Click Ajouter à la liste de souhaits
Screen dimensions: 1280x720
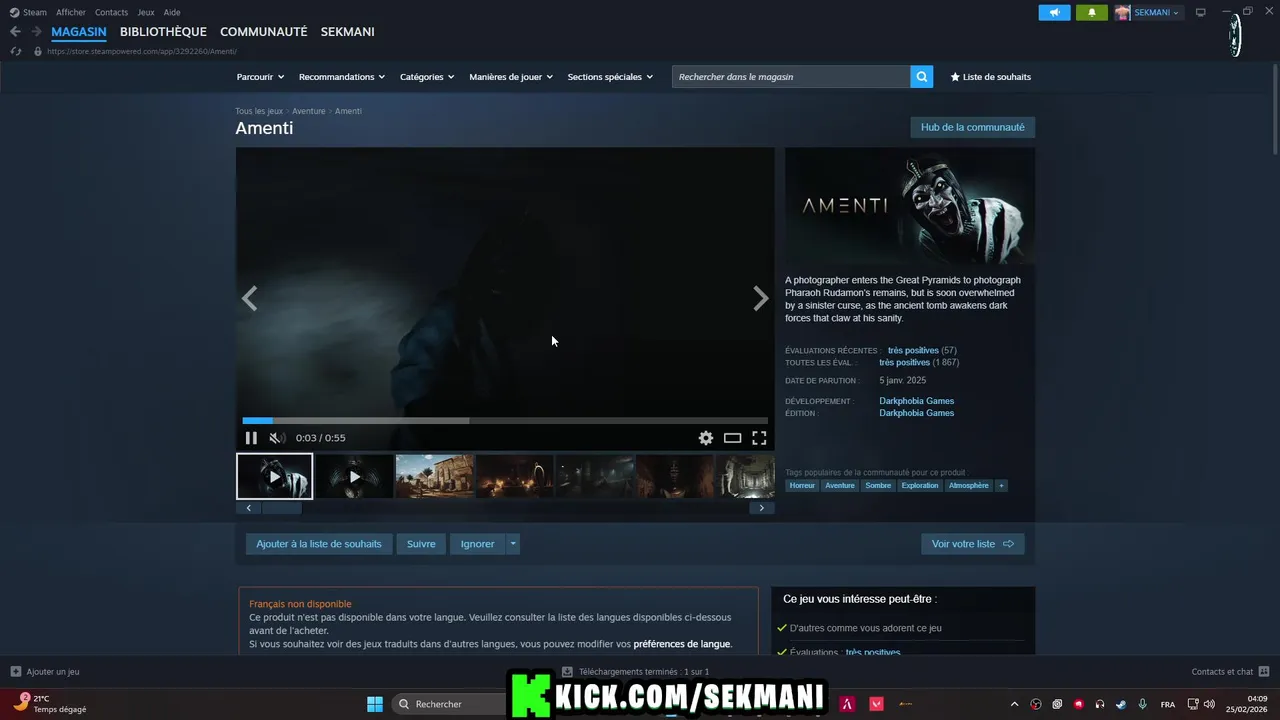coord(319,544)
